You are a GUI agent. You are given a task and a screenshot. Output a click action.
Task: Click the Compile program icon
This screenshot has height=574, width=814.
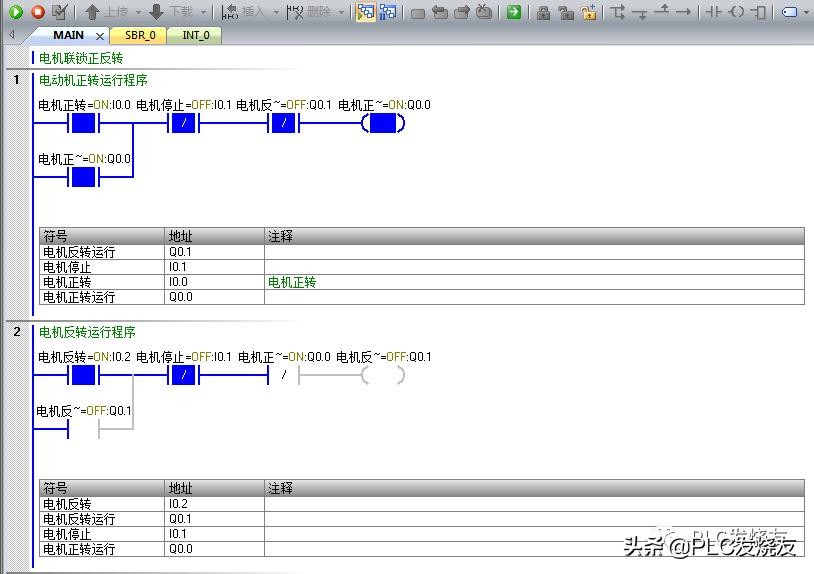[60, 12]
